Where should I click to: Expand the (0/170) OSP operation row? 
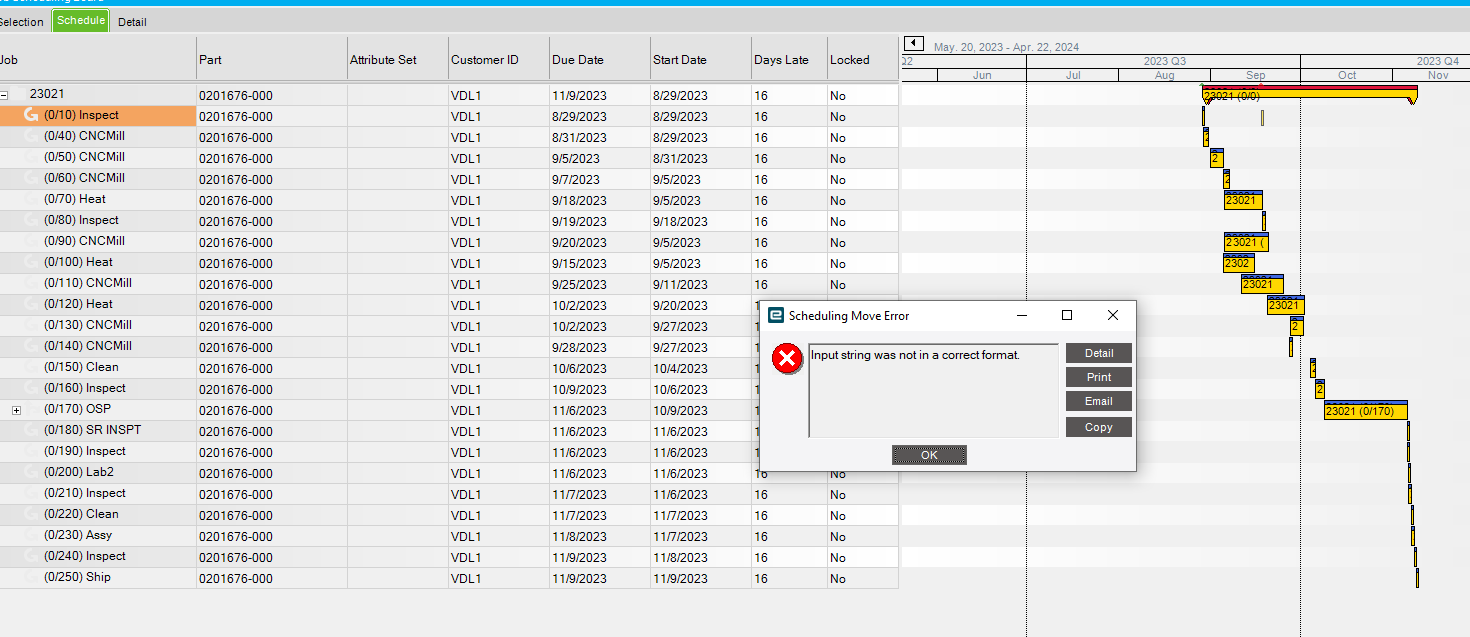click(x=16, y=409)
